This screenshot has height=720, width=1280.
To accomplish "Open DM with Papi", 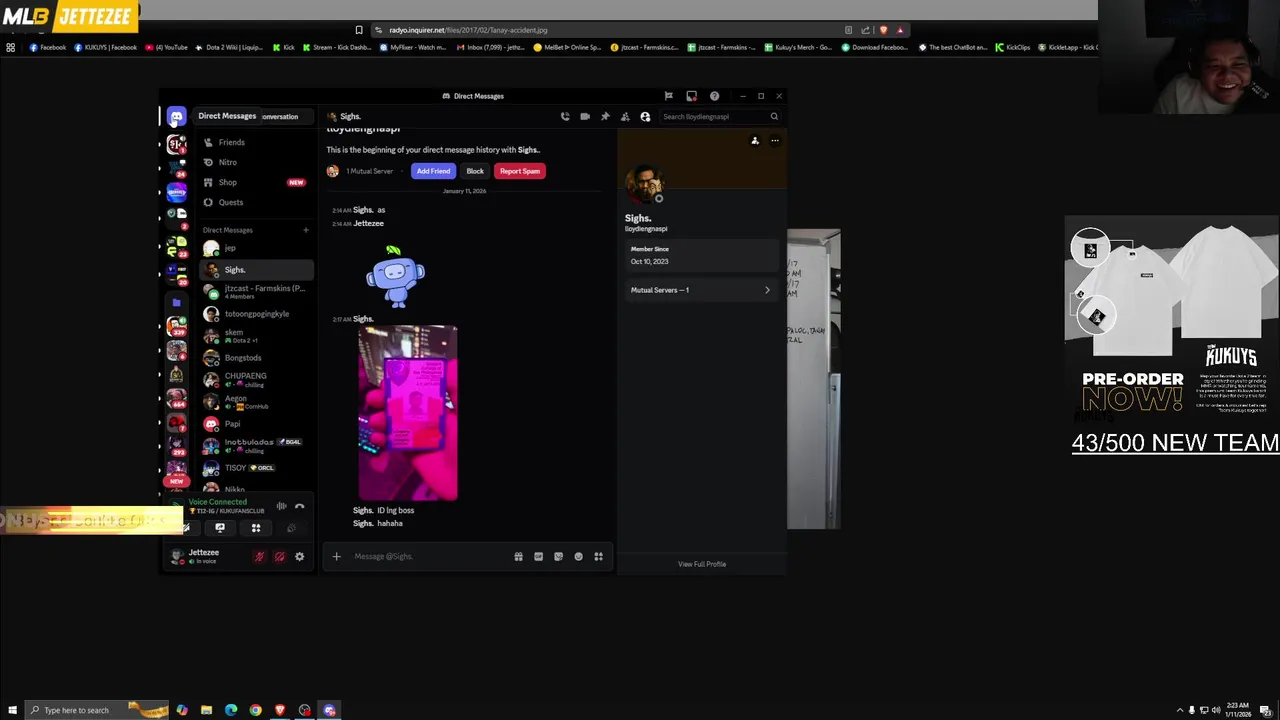I will pos(257,424).
